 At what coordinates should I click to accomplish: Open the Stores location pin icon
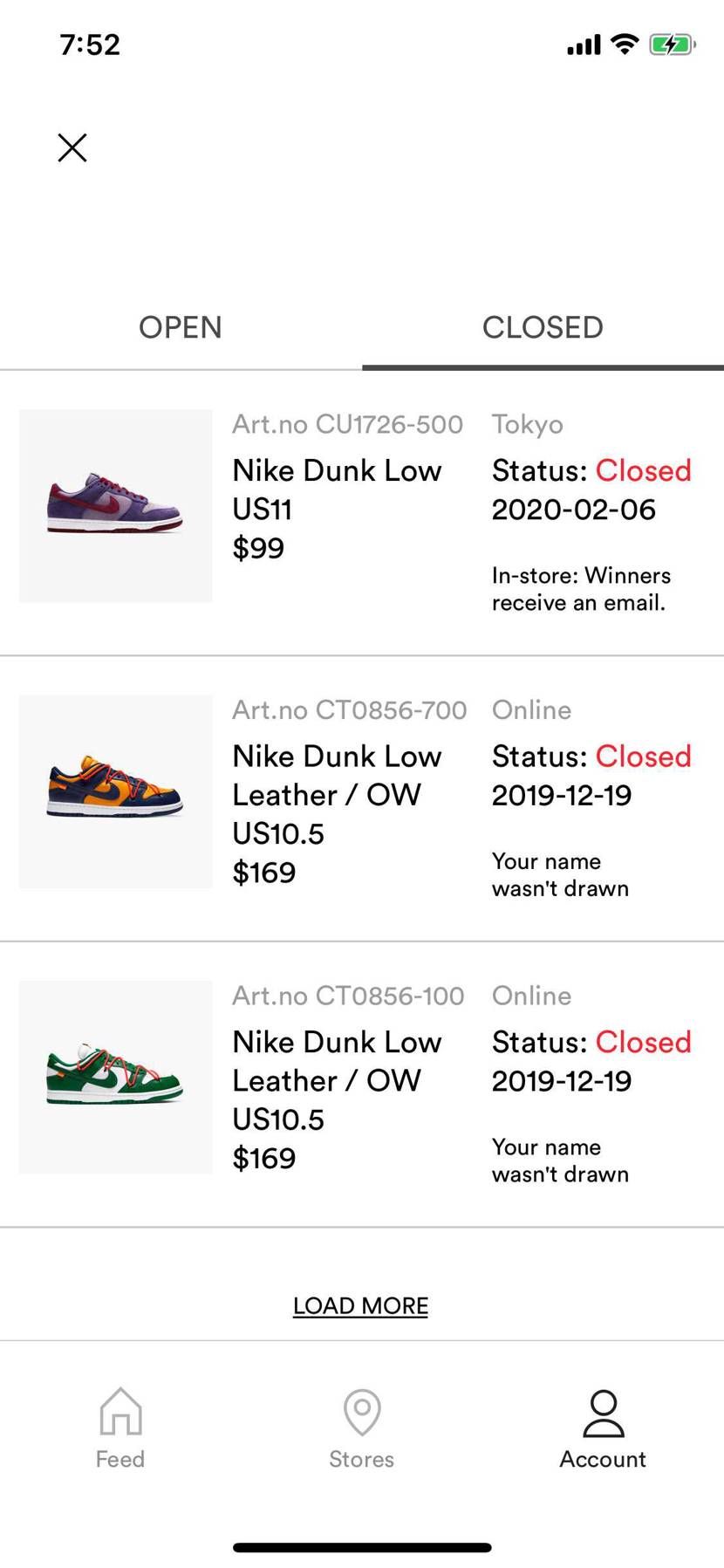[x=362, y=1412]
